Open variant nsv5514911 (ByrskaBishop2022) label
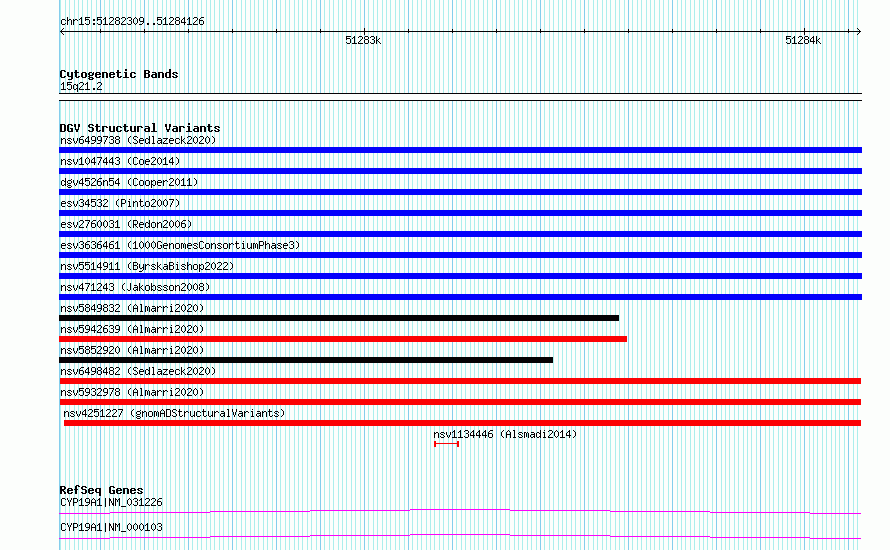 tap(147, 266)
